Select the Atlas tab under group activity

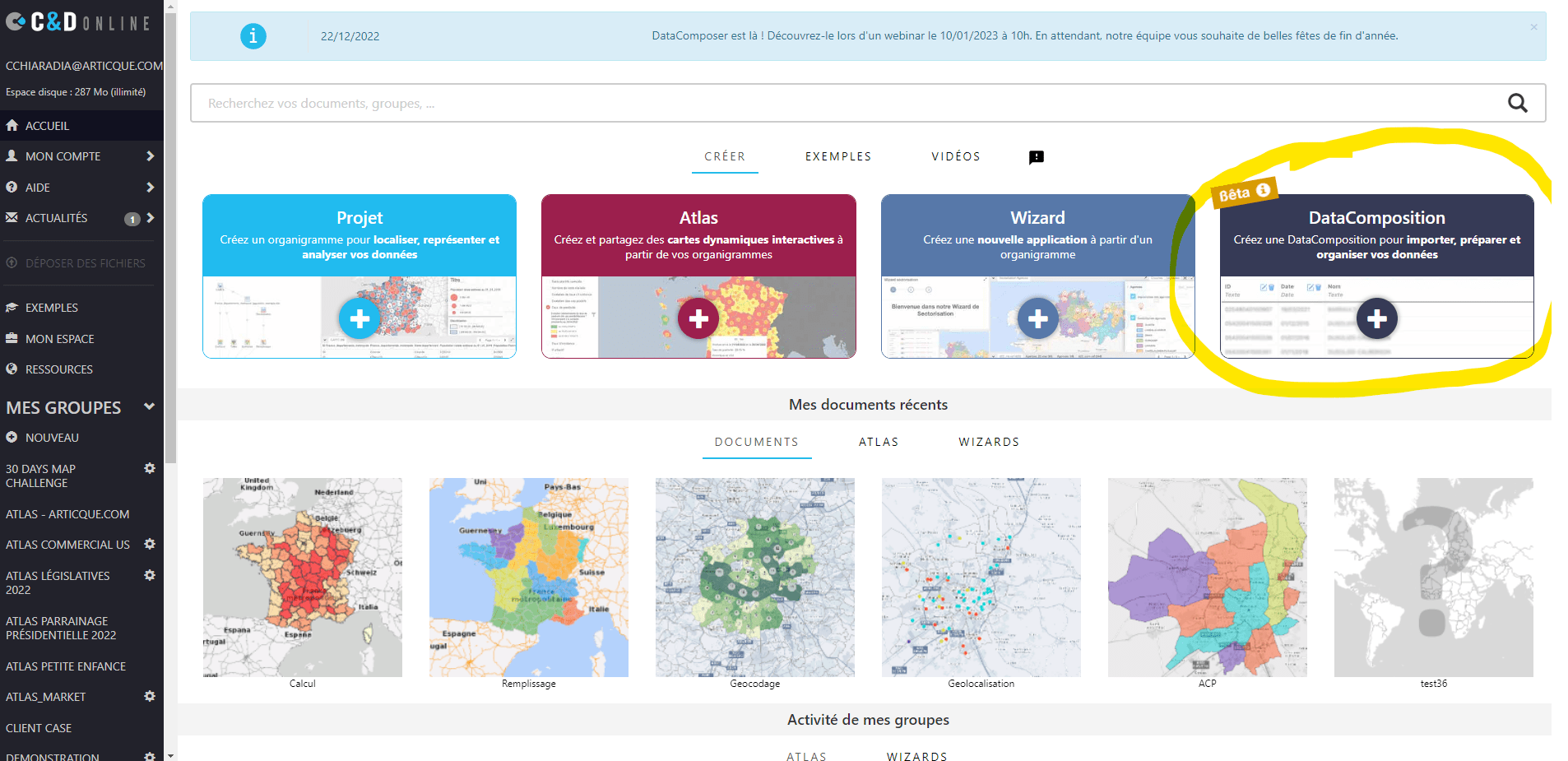coord(806,755)
